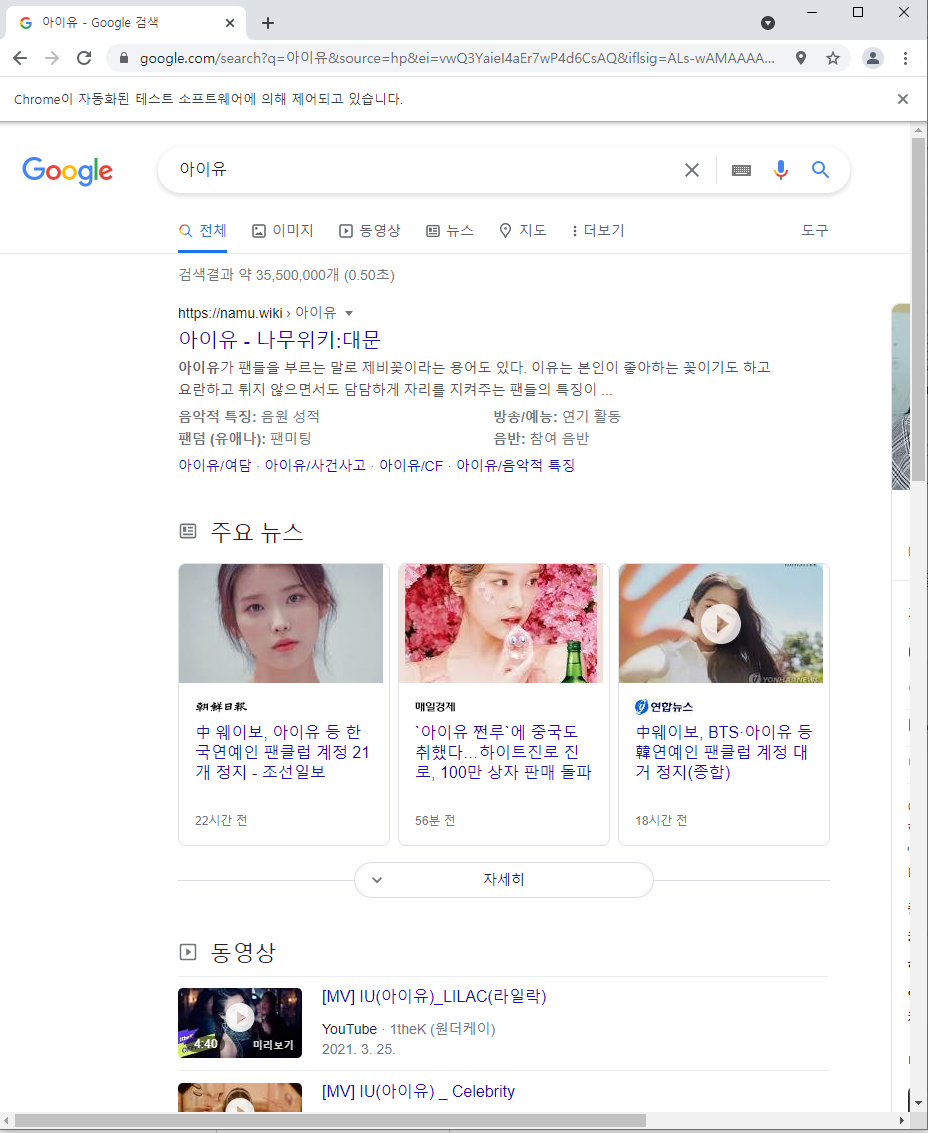Image resolution: width=928 pixels, height=1133 pixels.
Task: Open the 아이유/CF sitelink
Action: pyautogui.click(x=411, y=465)
